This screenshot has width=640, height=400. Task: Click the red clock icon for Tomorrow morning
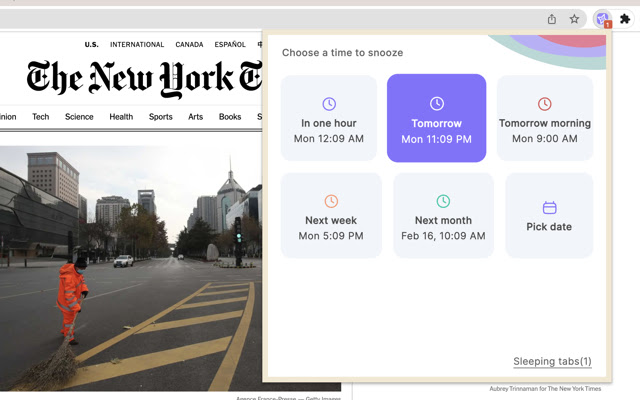(544, 104)
